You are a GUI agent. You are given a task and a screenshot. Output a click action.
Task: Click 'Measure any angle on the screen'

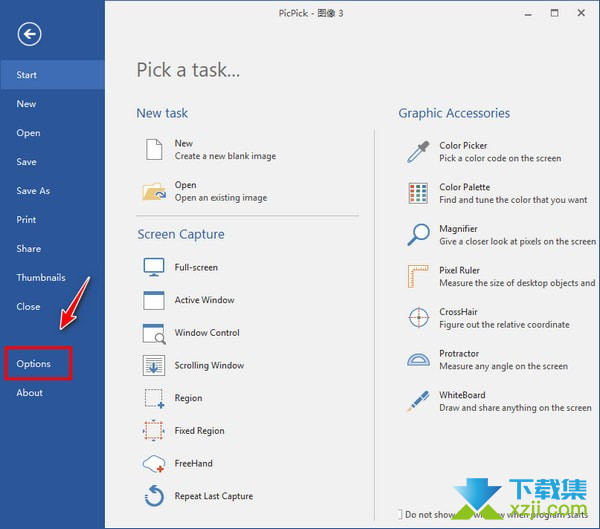click(x=504, y=367)
